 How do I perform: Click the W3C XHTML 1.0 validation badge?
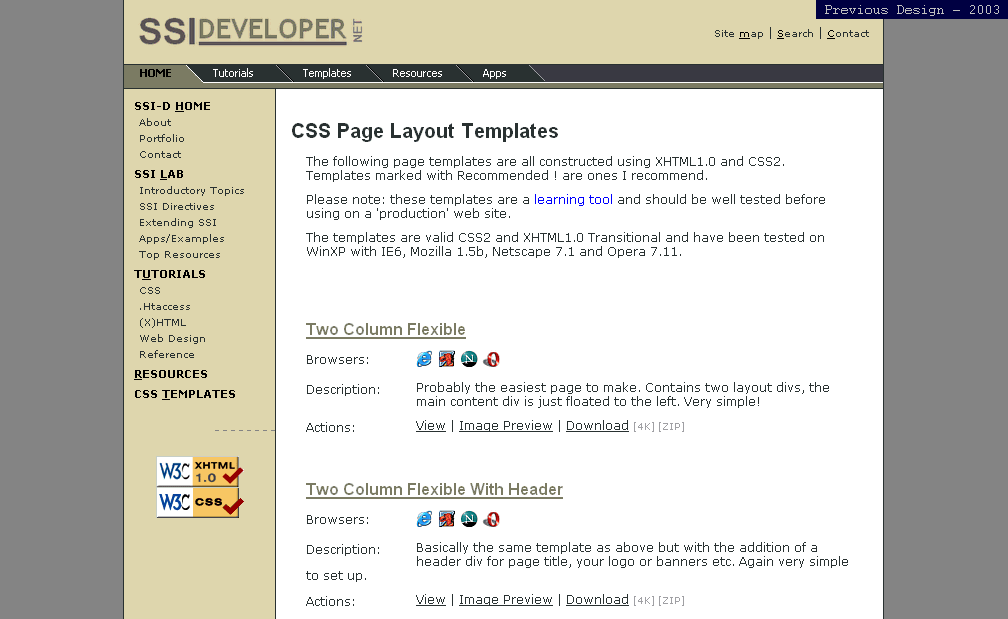199,471
